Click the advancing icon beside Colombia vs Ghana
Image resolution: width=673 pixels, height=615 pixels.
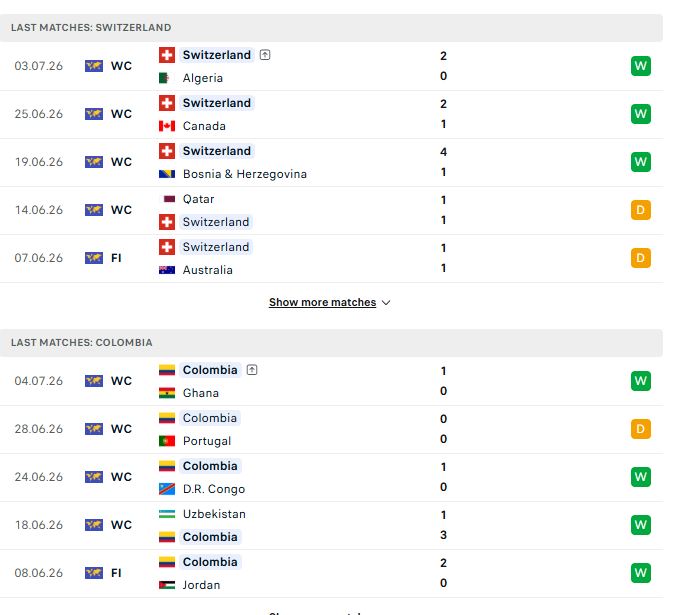(x=252, y=370)
